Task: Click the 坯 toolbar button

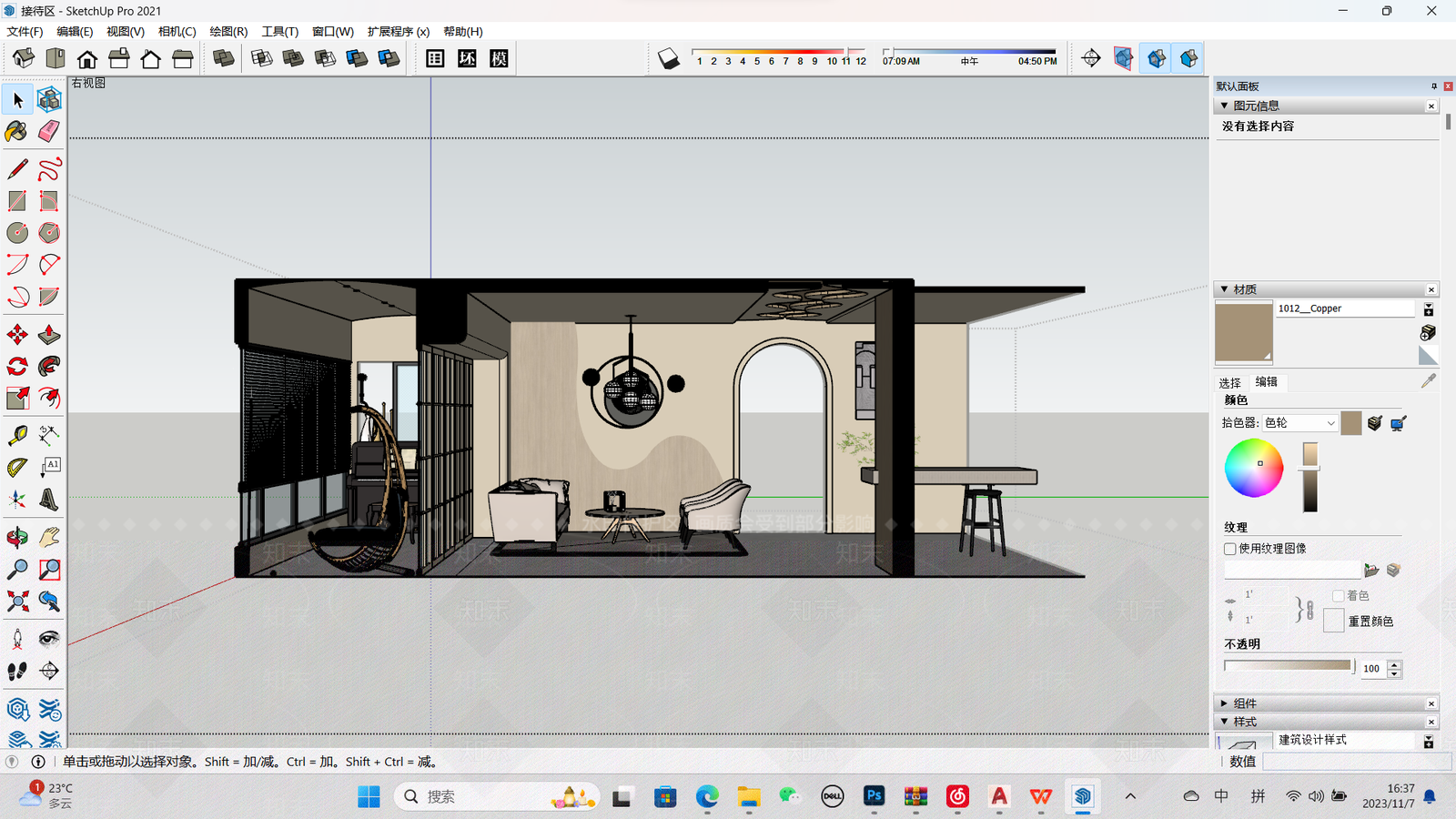Action: (467, 58)
